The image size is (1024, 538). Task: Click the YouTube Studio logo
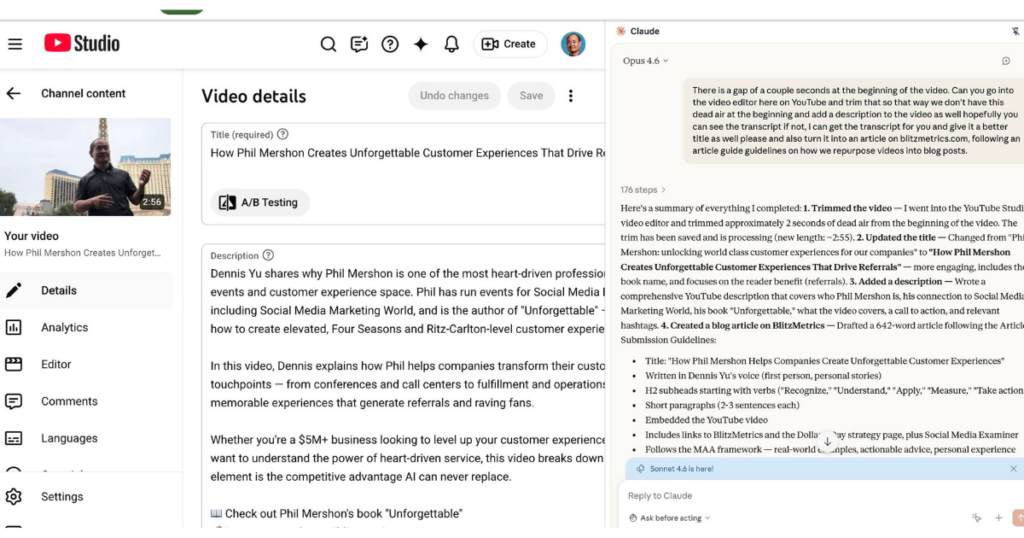tap(82, 43)
